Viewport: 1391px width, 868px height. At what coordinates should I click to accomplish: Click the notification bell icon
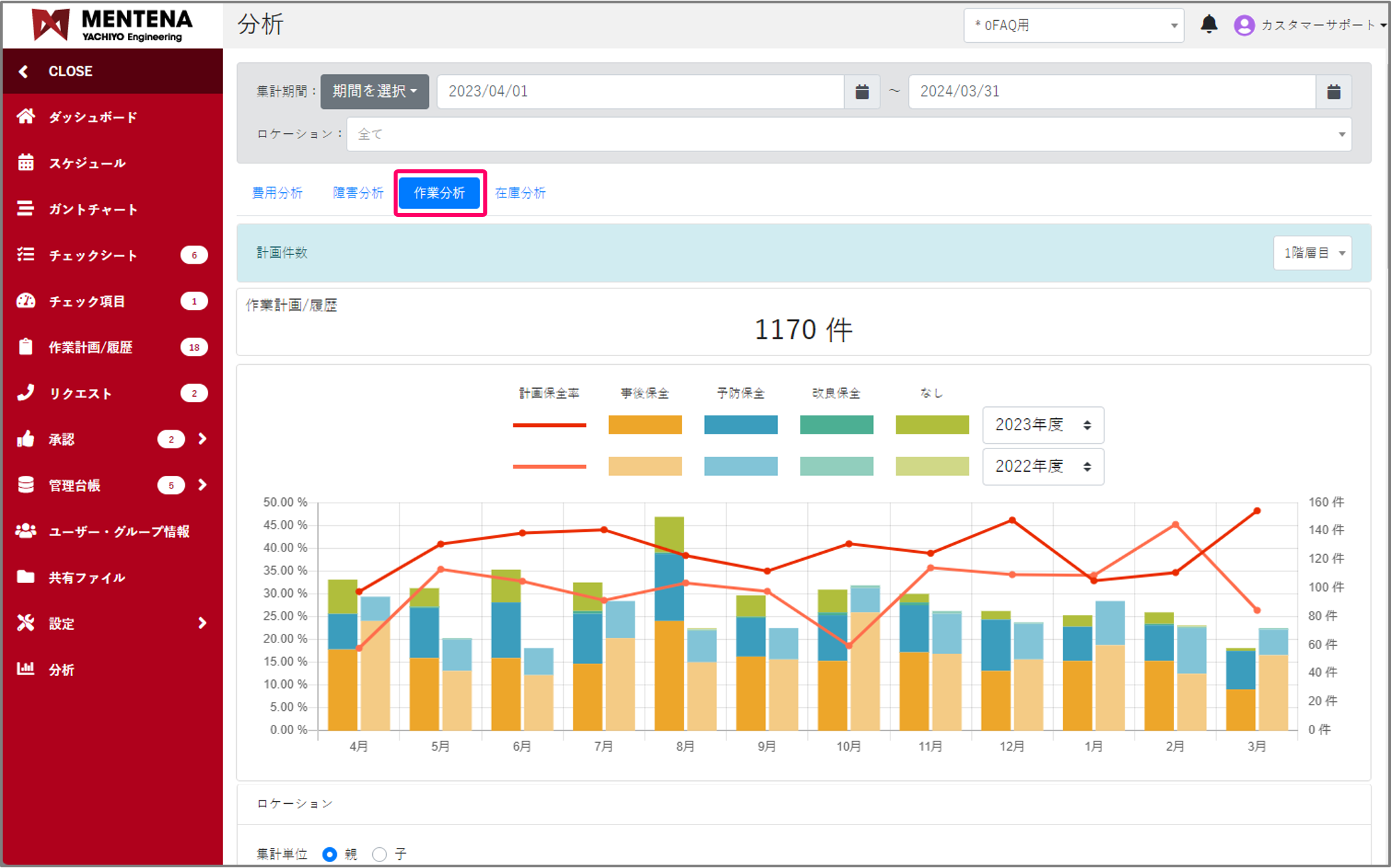pos(1208,25)
